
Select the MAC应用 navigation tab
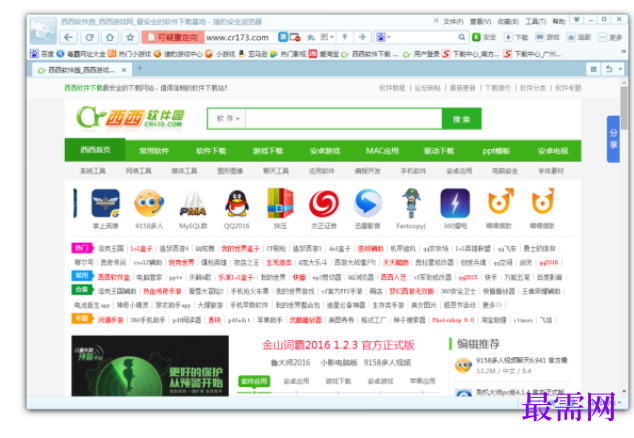point(382,151)
